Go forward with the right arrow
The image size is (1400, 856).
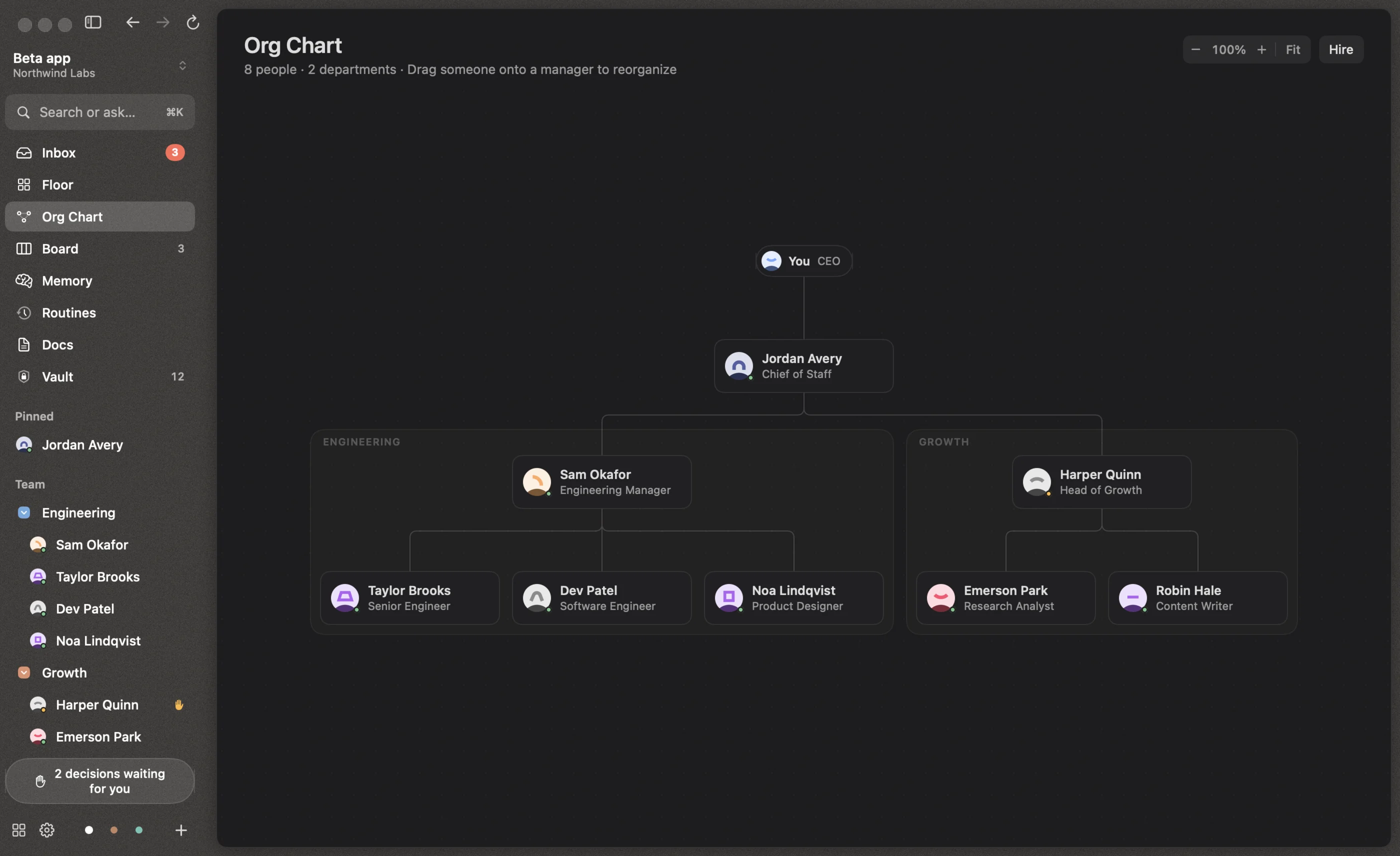(x=162, y=22)
